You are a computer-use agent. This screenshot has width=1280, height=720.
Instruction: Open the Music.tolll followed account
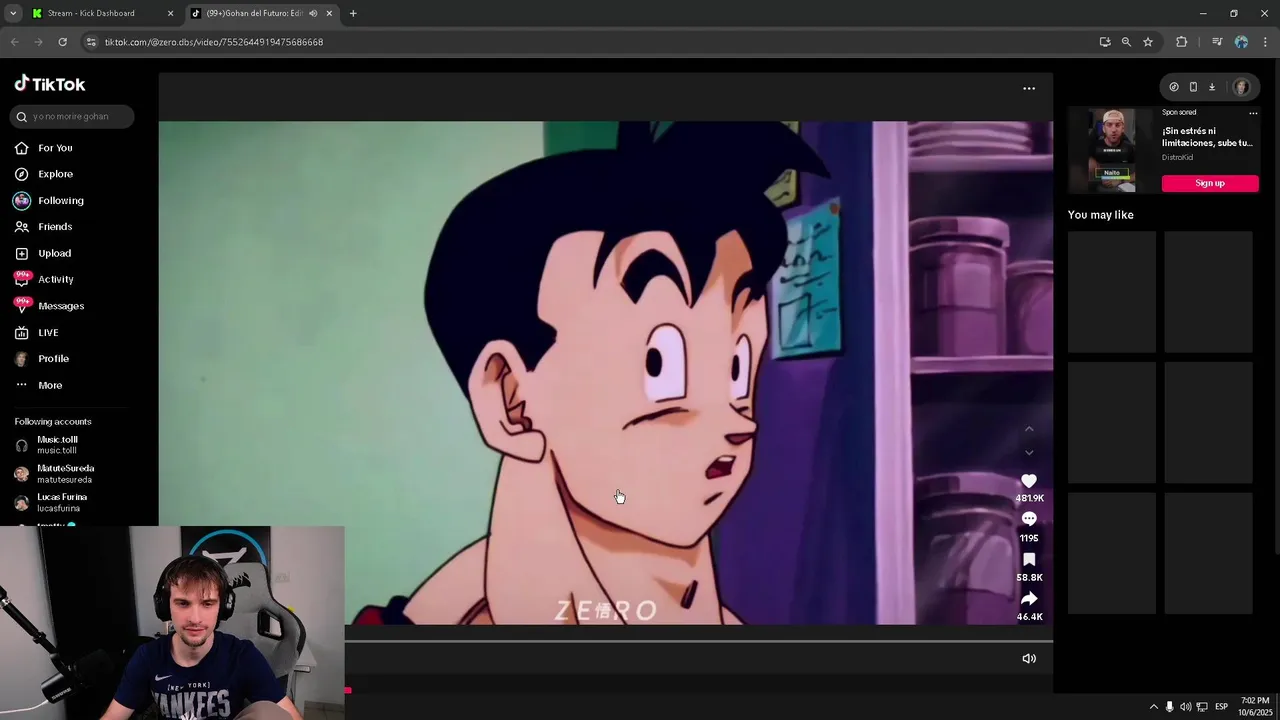click(57, 445)
